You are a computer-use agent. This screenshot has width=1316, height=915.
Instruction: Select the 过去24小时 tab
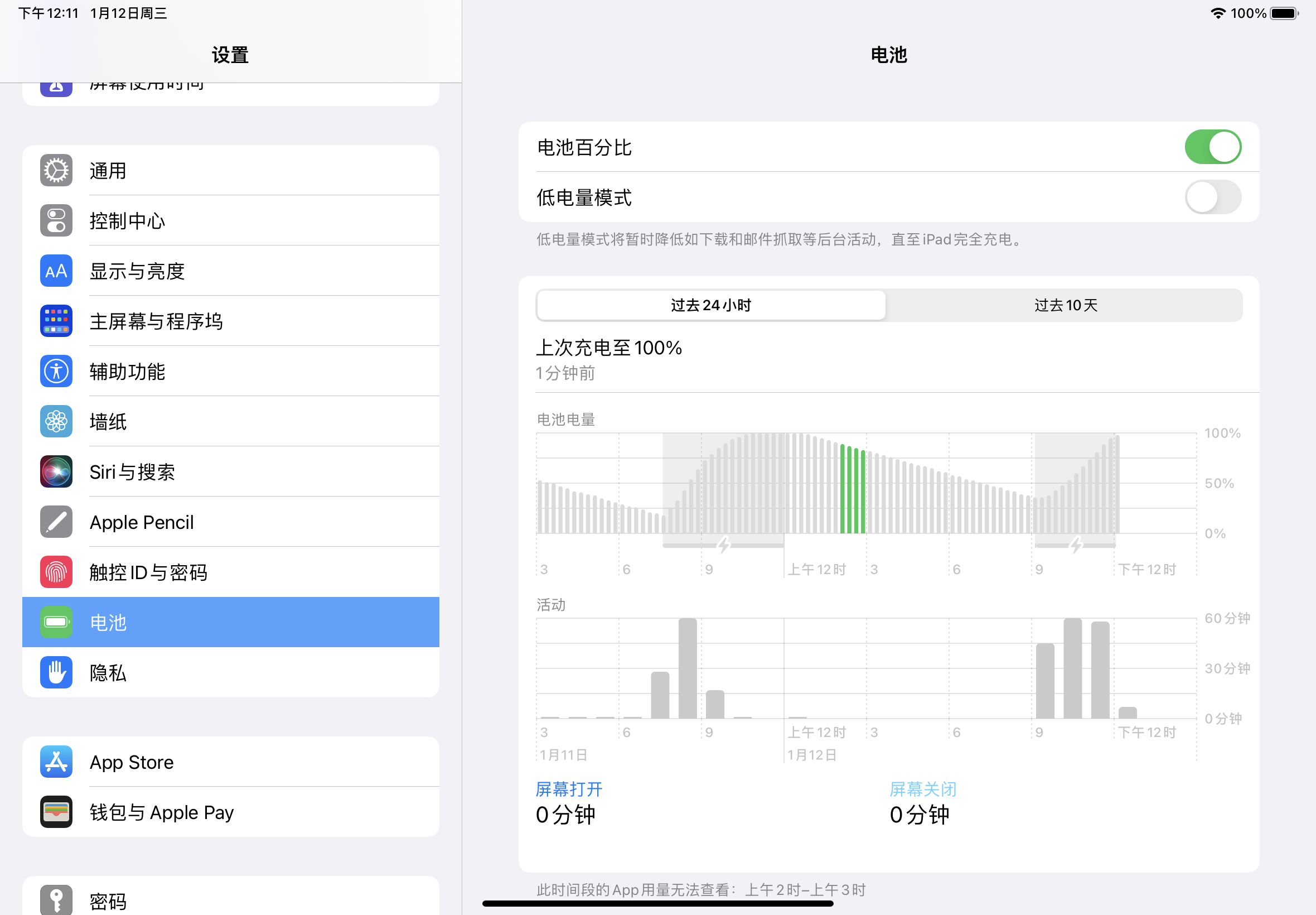click(710, 305)
